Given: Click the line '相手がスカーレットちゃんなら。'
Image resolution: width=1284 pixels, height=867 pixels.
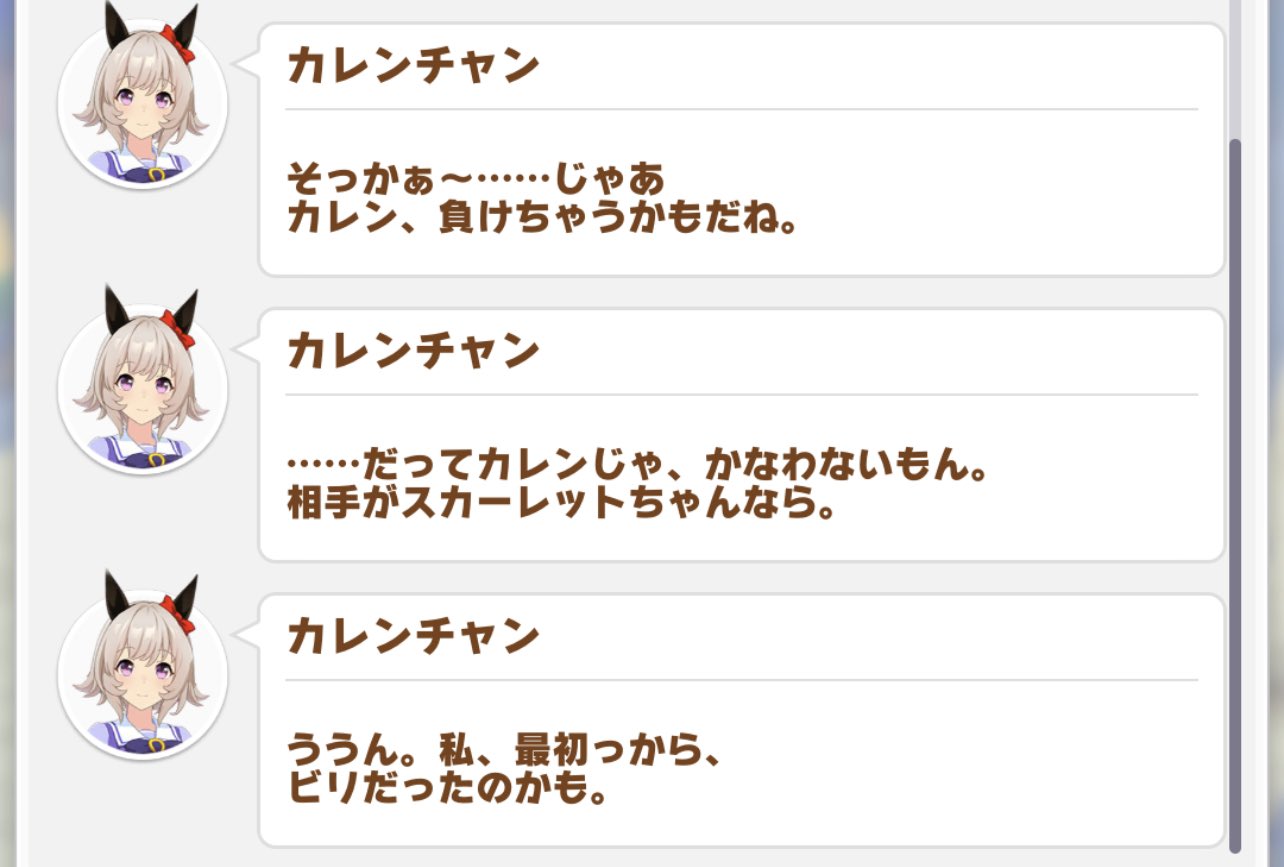Looking at the screenshot, I should coord(561,504).
